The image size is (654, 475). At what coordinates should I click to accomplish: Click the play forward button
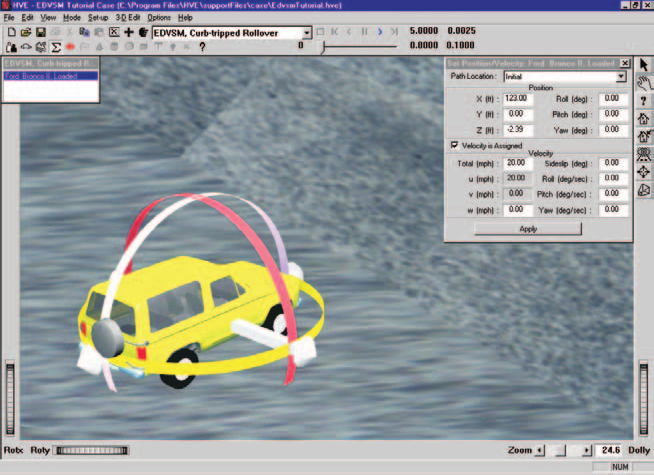(x=380, y=32)
